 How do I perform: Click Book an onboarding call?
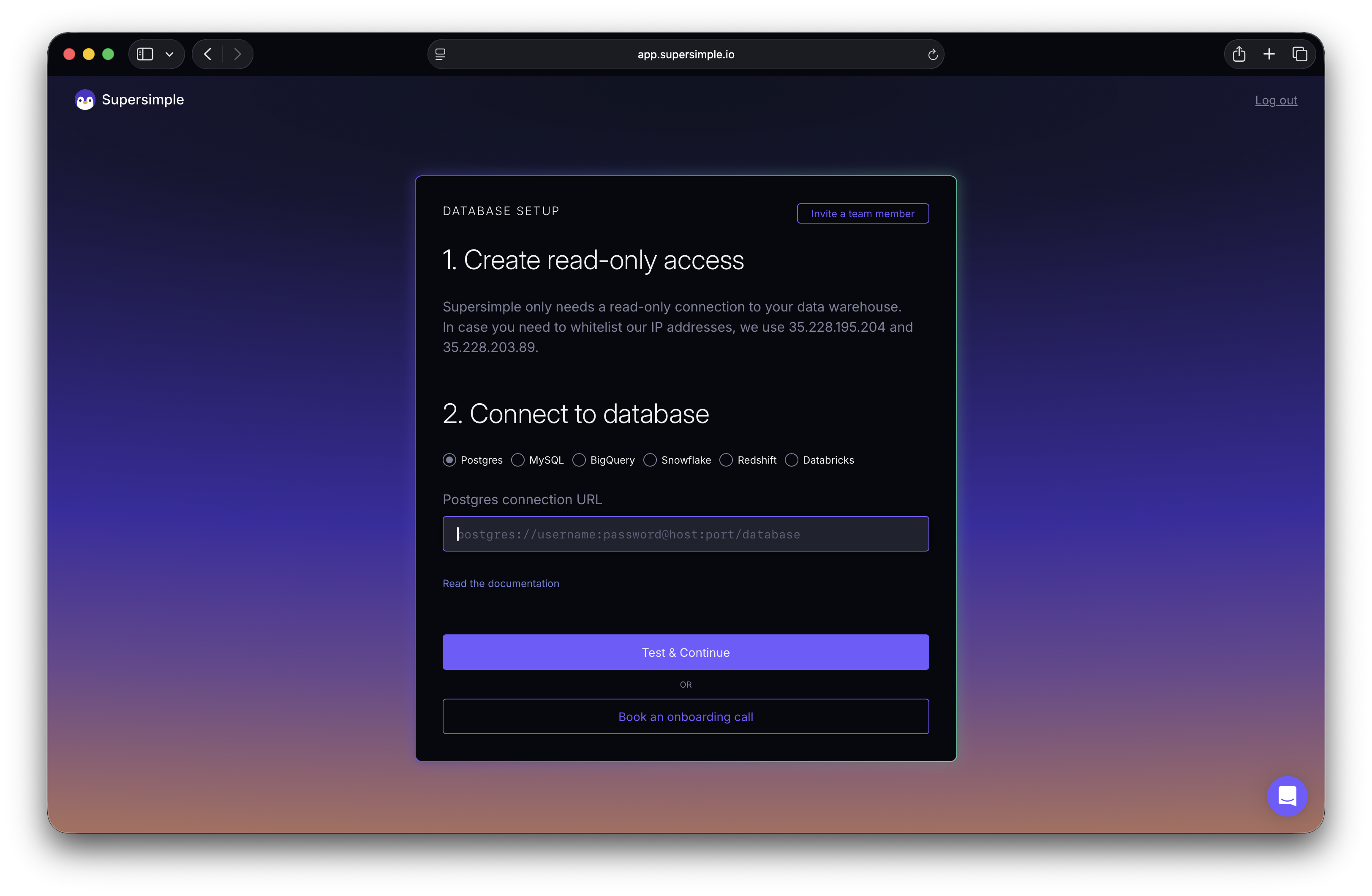pyautogui.click(x=686, y=716)
